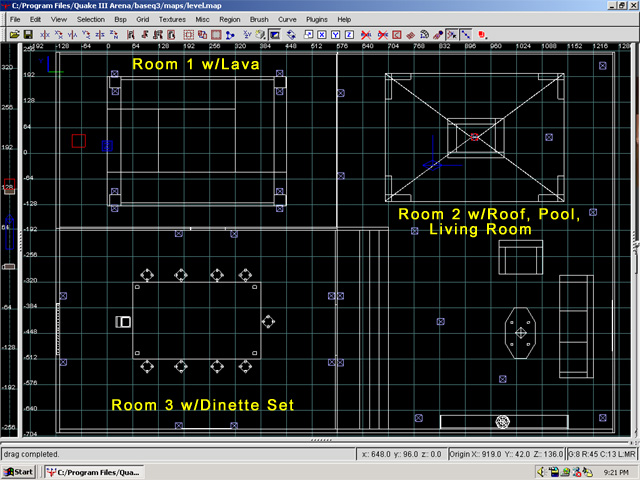Rotate selection around the Z axis

(113, 35)
